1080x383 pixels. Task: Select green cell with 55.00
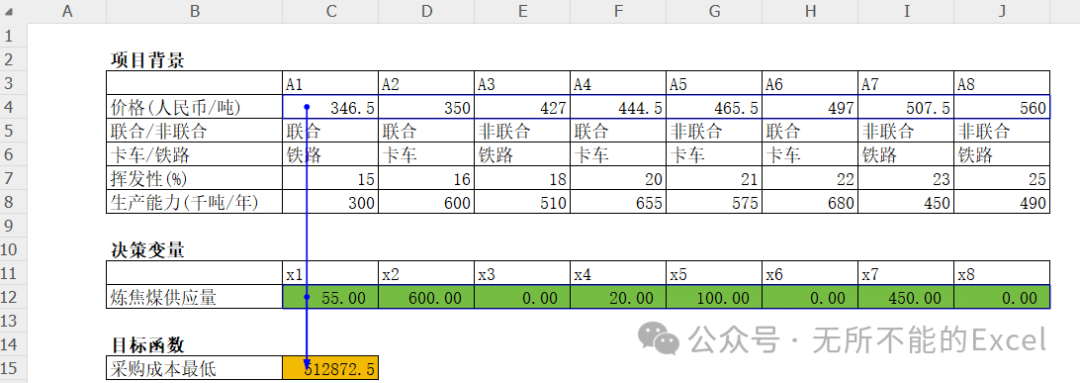[331, 297]
